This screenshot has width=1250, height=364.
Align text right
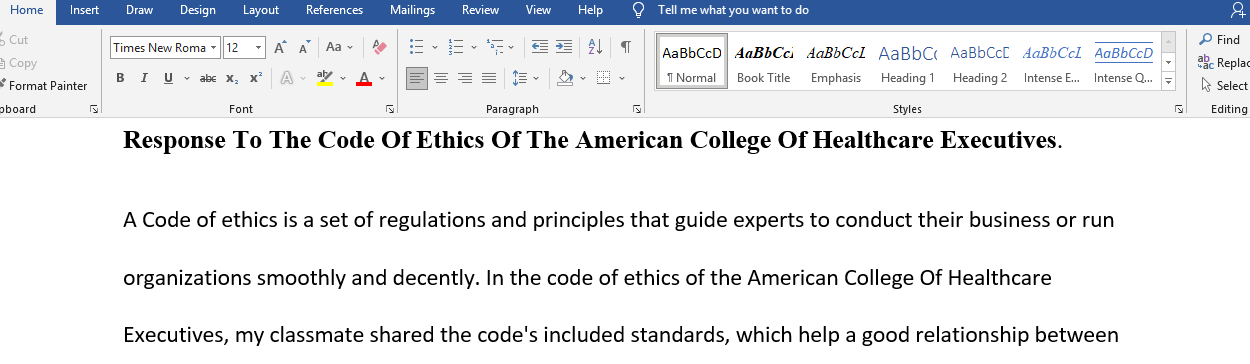(465, 78)
